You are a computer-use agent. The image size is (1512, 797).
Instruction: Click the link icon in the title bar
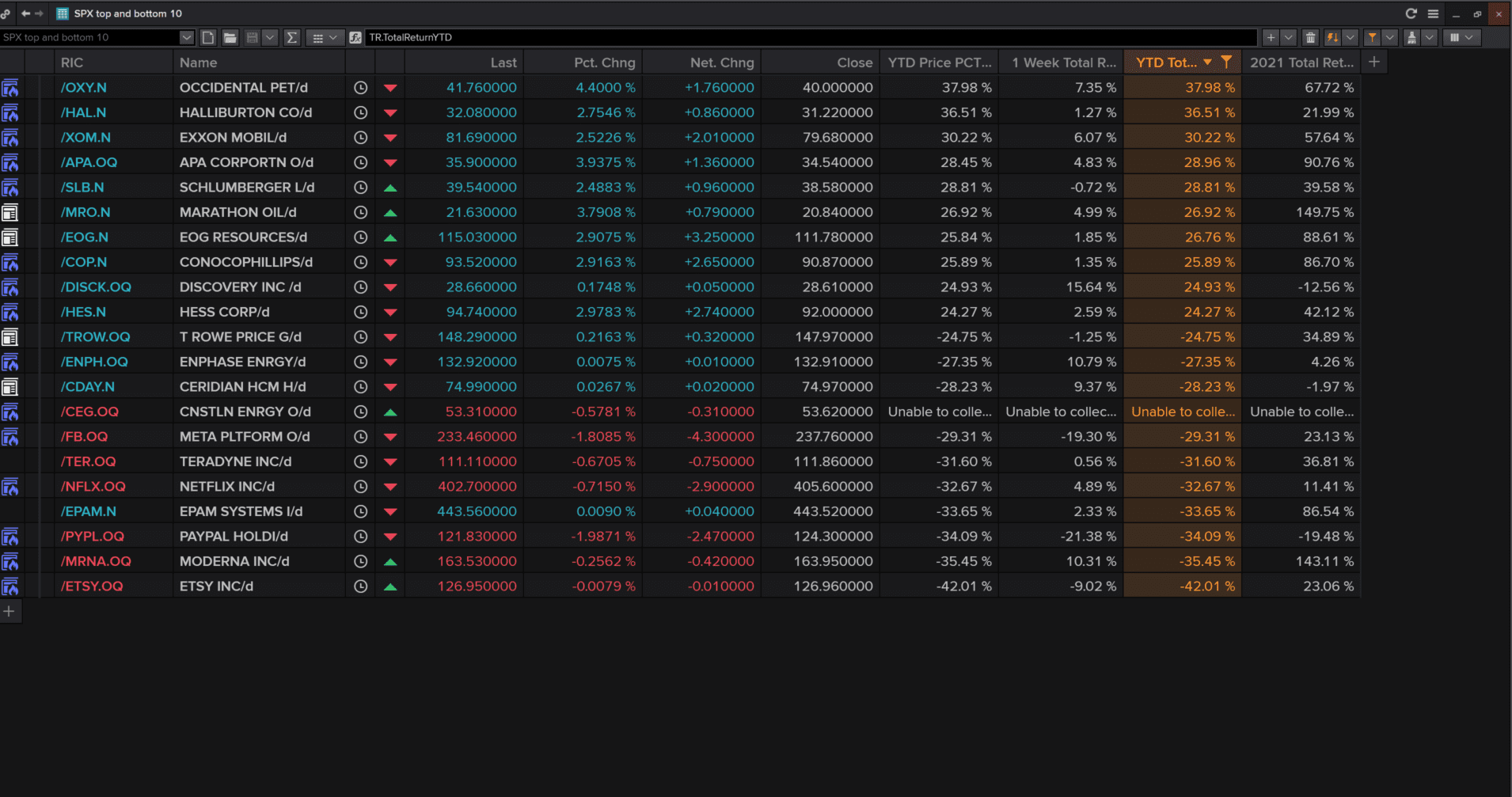click(6, 13)
